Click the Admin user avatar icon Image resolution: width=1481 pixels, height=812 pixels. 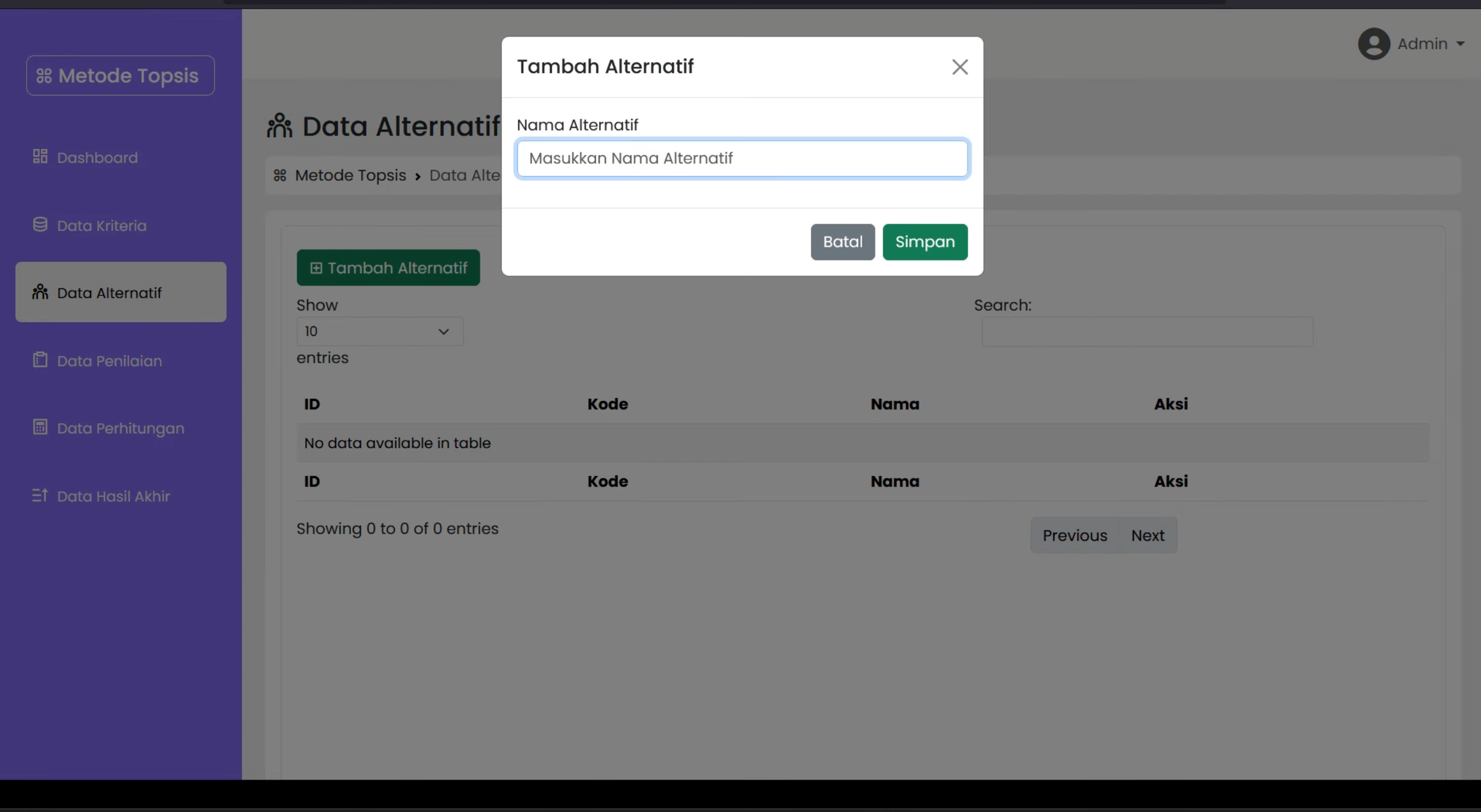tap(1373, 43)
